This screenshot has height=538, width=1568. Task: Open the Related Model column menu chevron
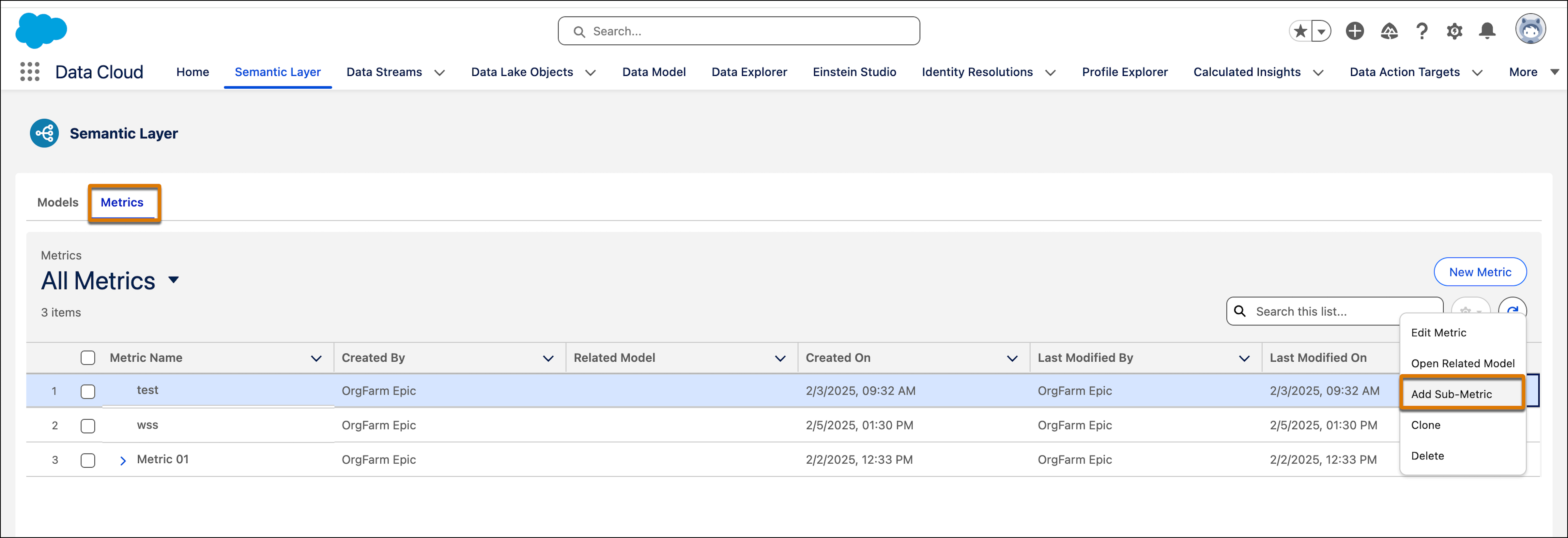[x=780, y=358]
